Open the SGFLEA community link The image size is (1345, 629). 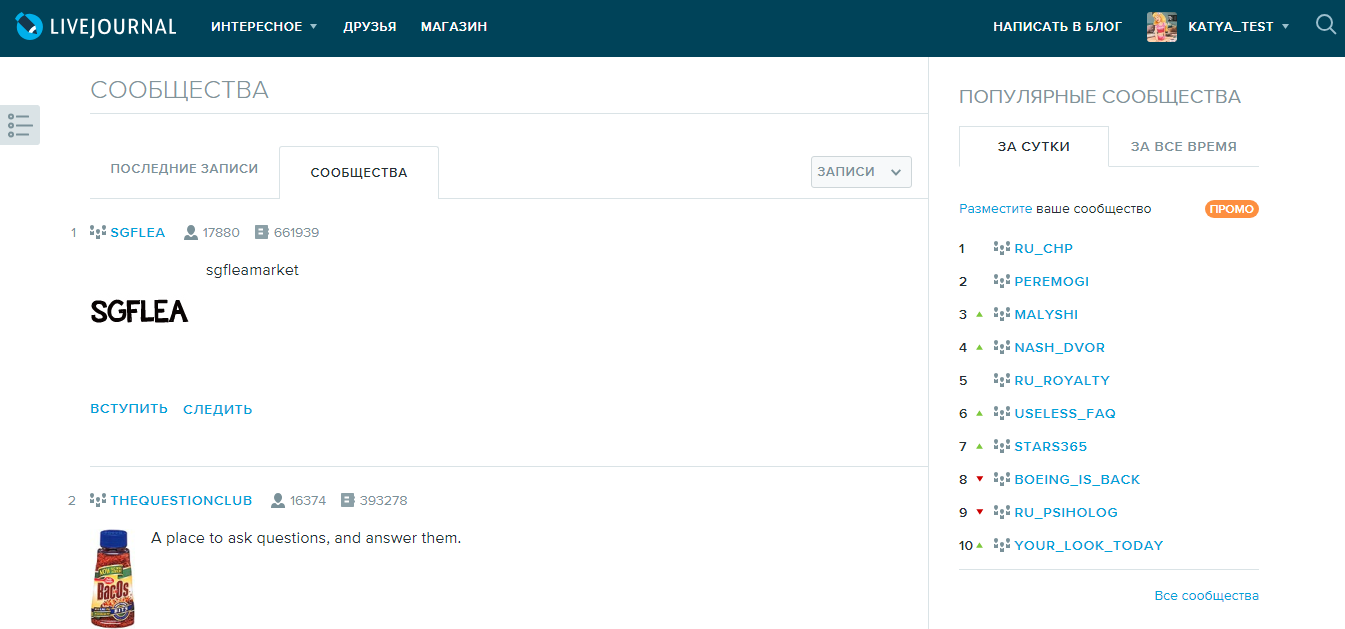(138, 232)
